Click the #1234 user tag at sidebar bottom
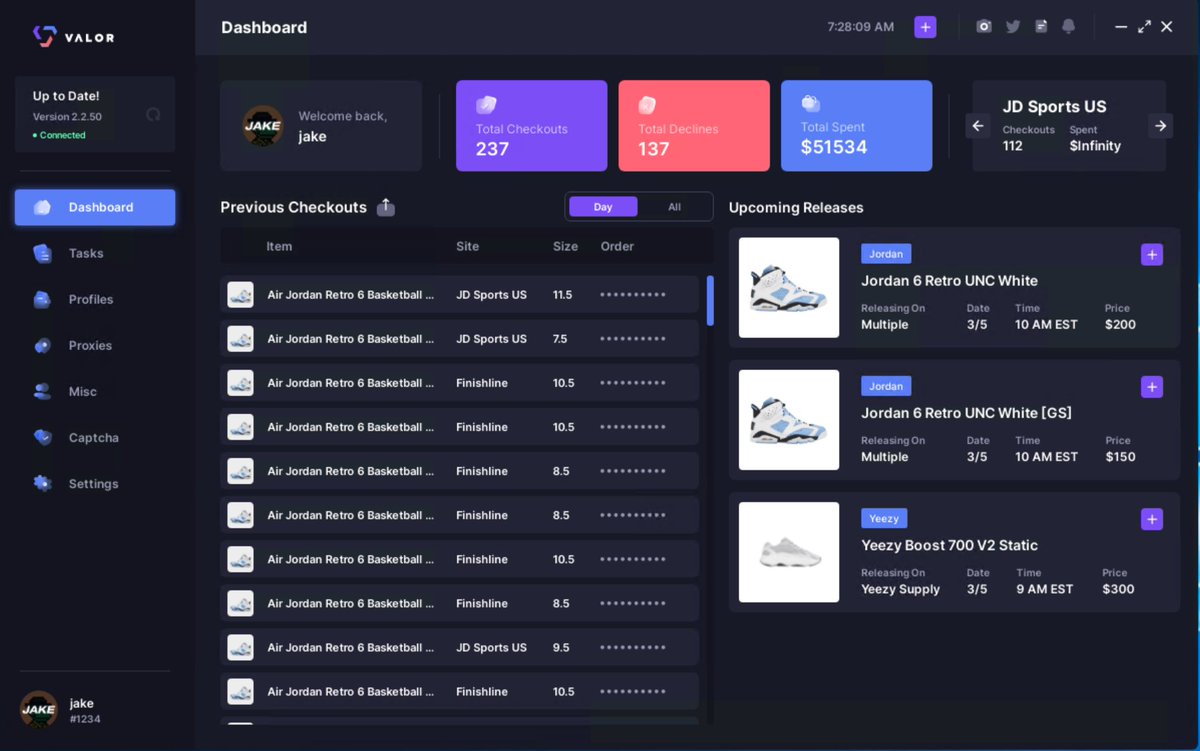1200x751 pixels. coord(84,719)
